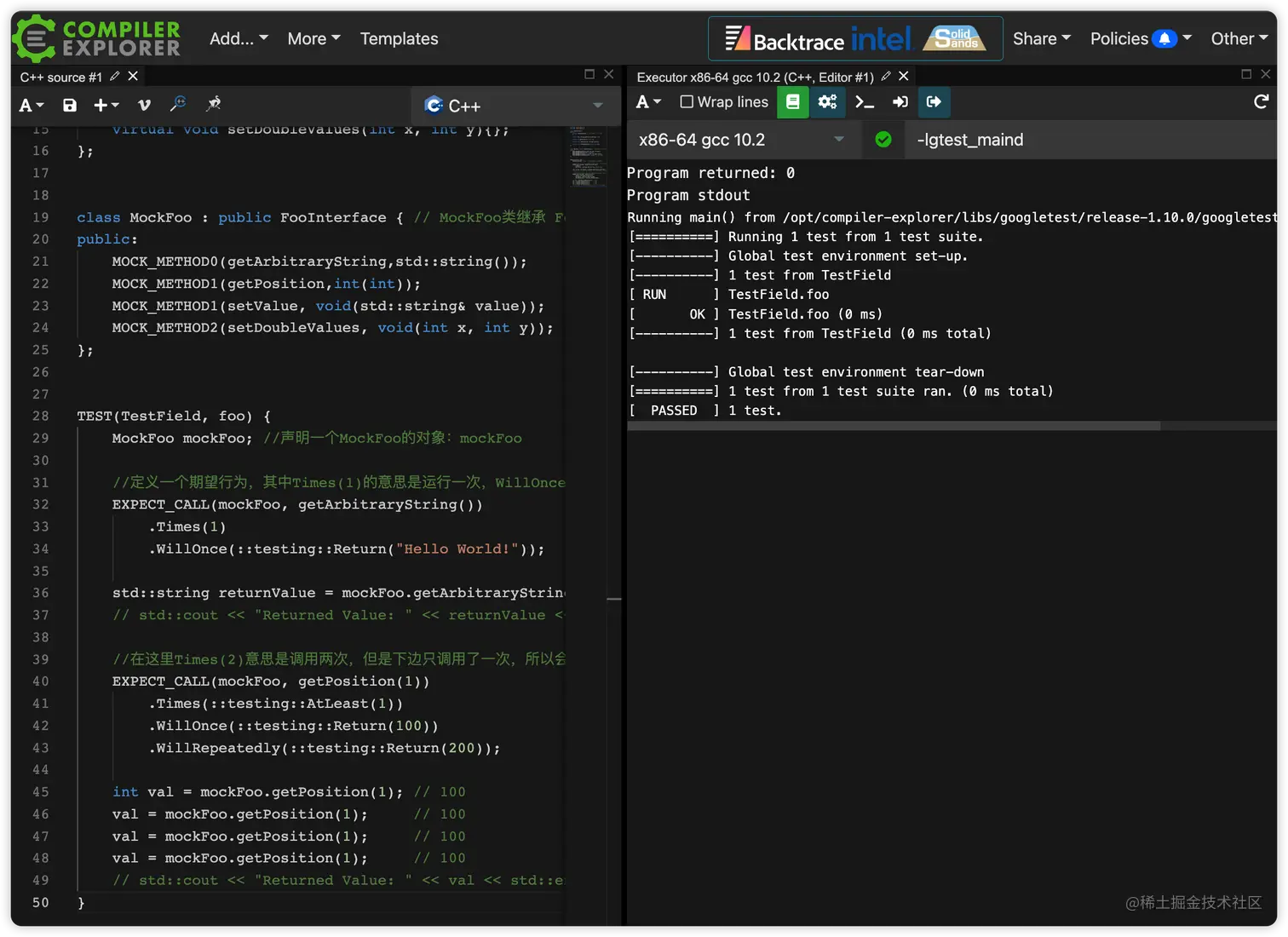Open the editor font size dropdown

pyautogui.click(x=32, y=106)
